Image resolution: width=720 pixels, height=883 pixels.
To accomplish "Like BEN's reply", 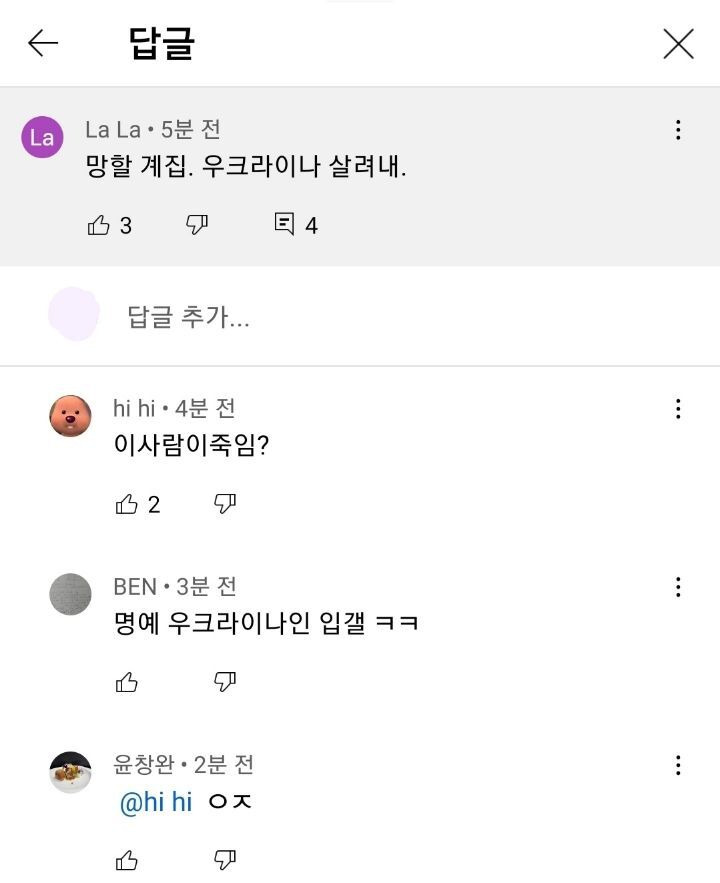I will (x=127, y=683).
